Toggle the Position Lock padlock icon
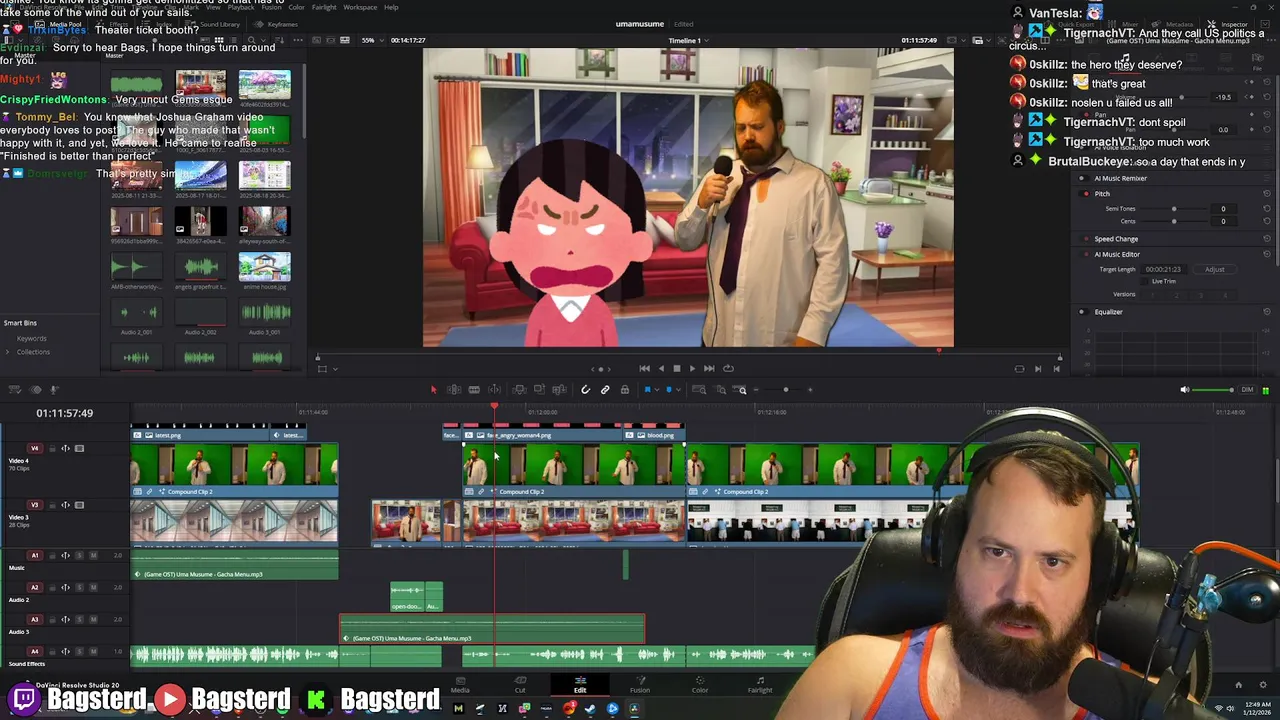Screen dimensions: 1280x720 pyautogui.click(x=625, y=390)
